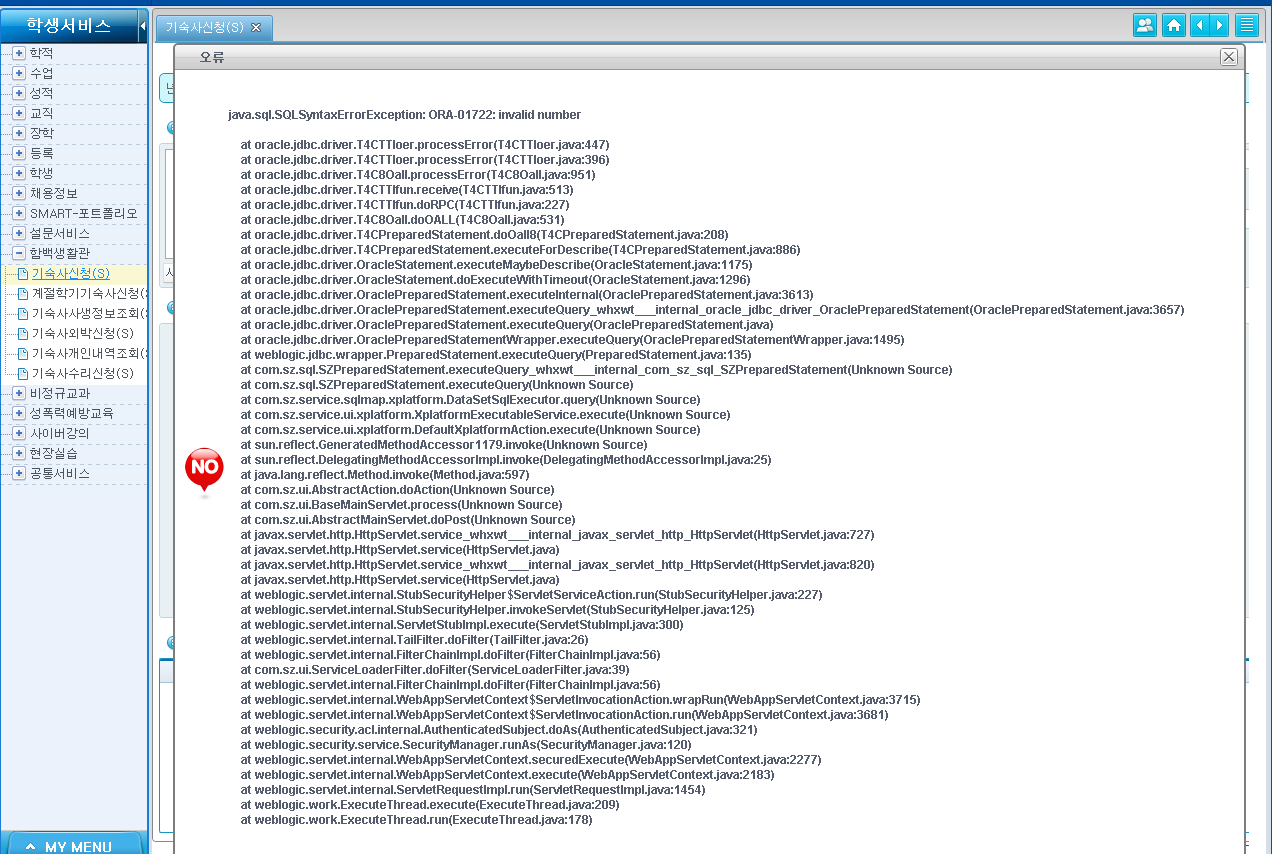Image resolution: width=1272 pixels, height=854 pixels.
Task: Collapse the 학생서비스 sidebar with arrow
Action: coord(142,26)
